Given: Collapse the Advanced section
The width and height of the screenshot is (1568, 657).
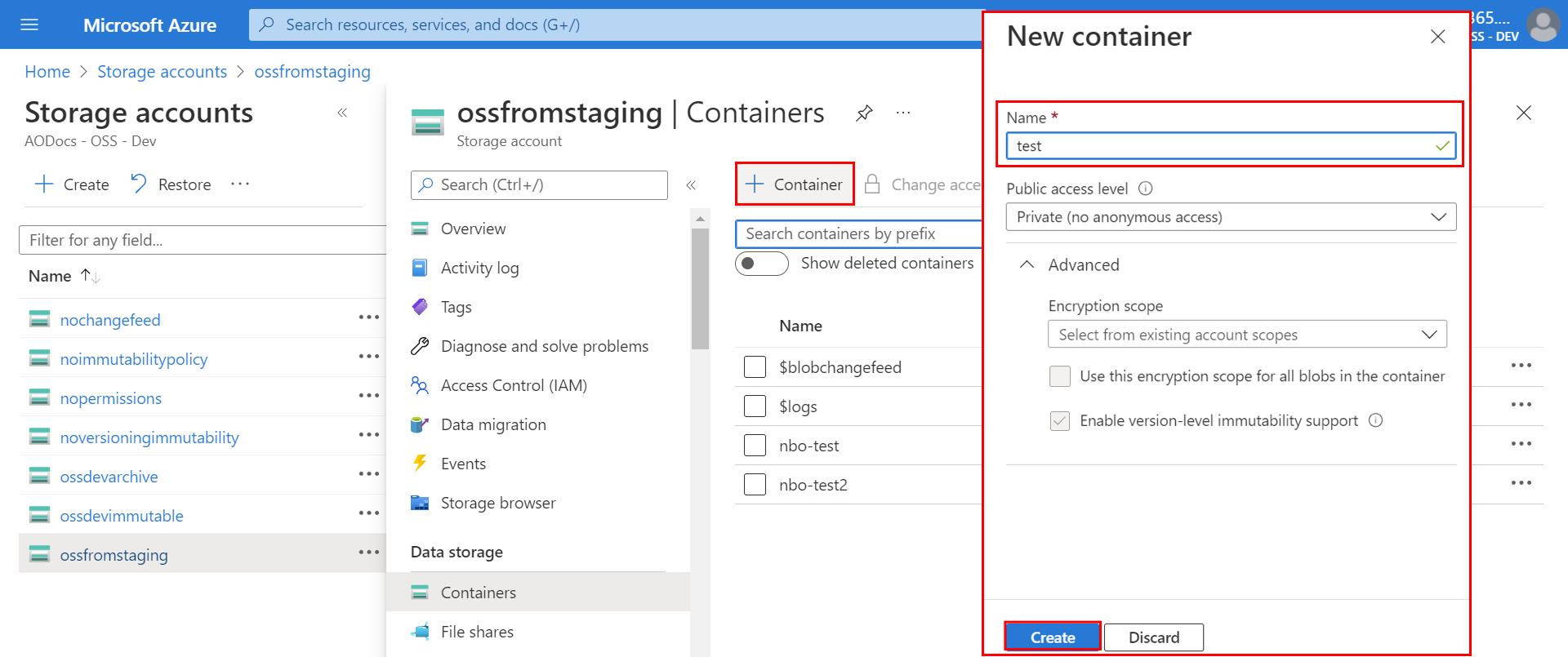Looking at the screenshot, I should 1027,265.
